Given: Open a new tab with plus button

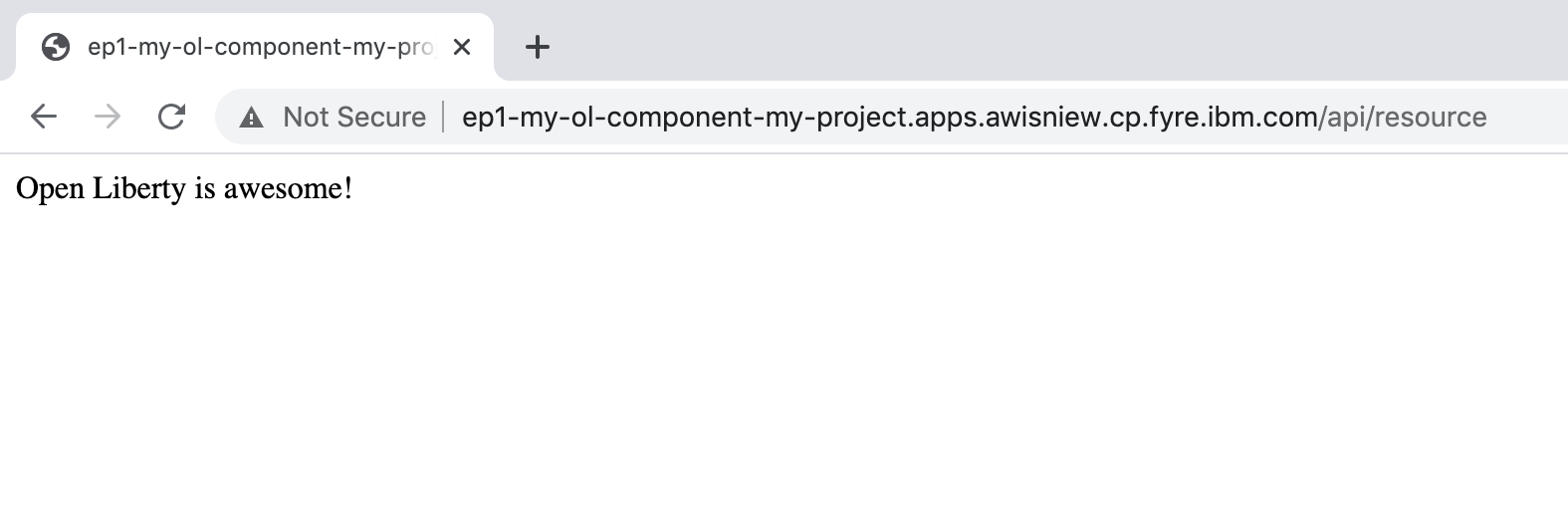Looking at the screenshot, I should tap(538, 47).
